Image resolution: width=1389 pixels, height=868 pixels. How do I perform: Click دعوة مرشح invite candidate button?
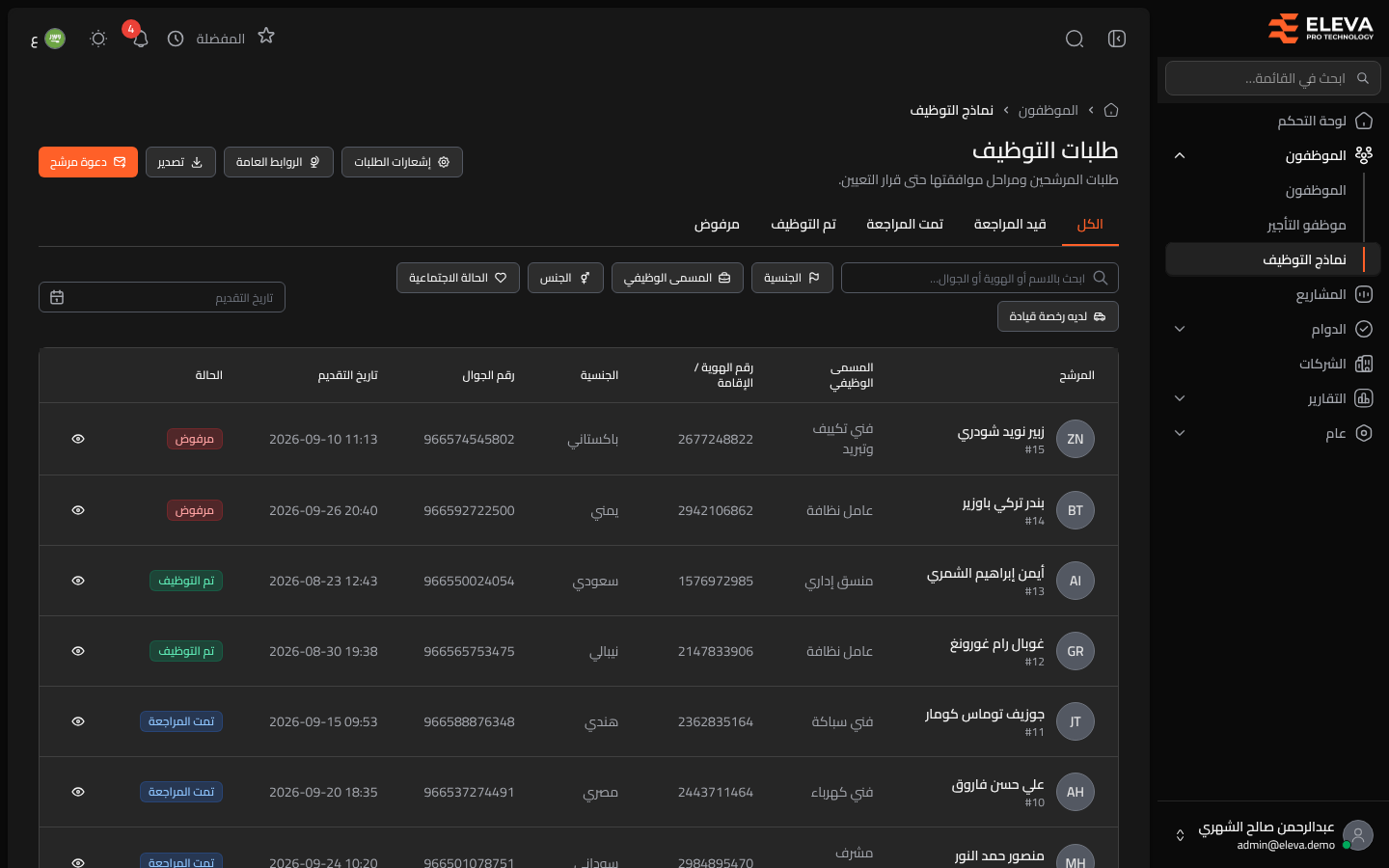[x=88, y=162]
